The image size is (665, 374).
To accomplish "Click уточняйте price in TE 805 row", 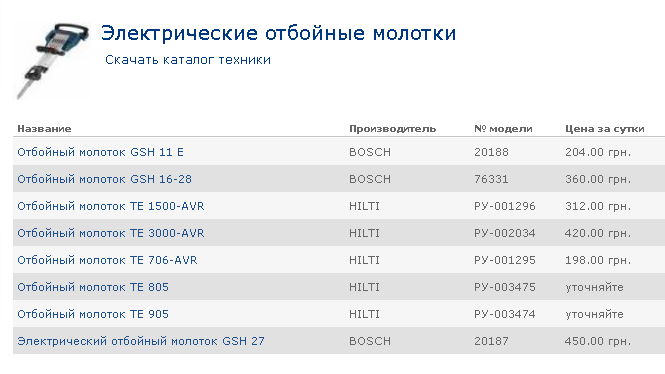I will 594,287.
